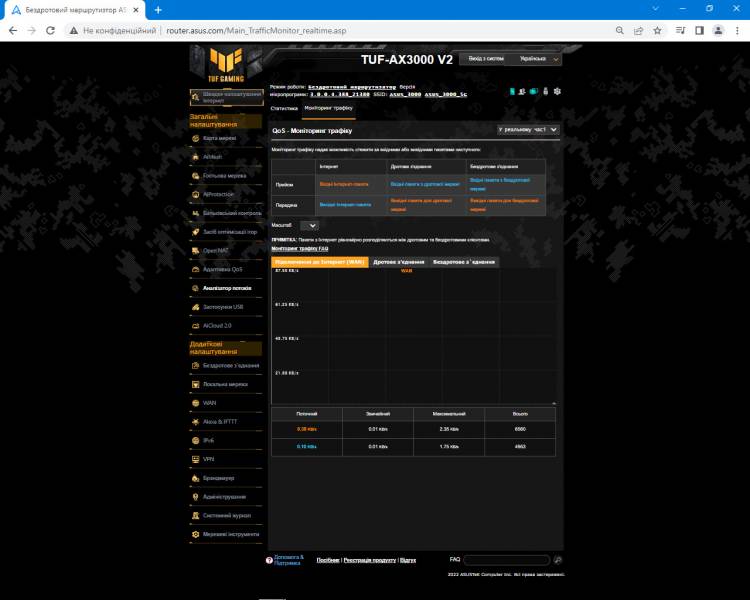The height and width of the screenshot is (600, 750).
Task: Click the Manual (Посібник) footer link
Action: [328, 560]
